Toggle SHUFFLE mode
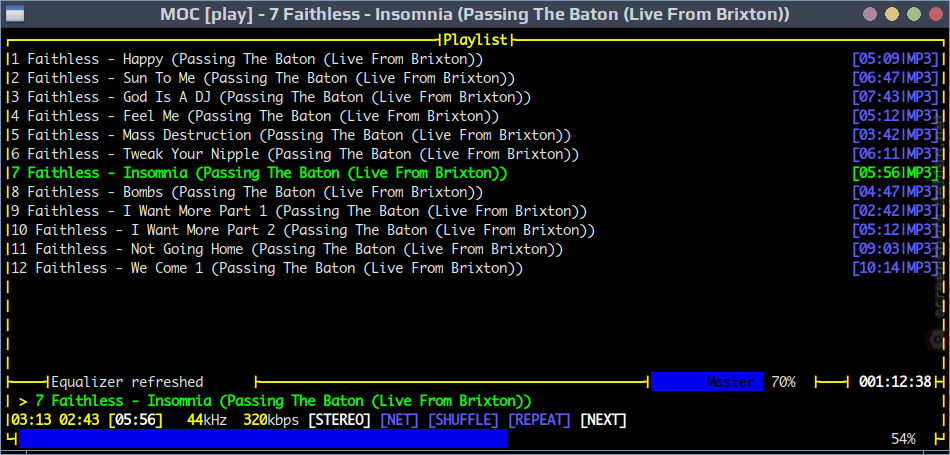 (463, 420)
